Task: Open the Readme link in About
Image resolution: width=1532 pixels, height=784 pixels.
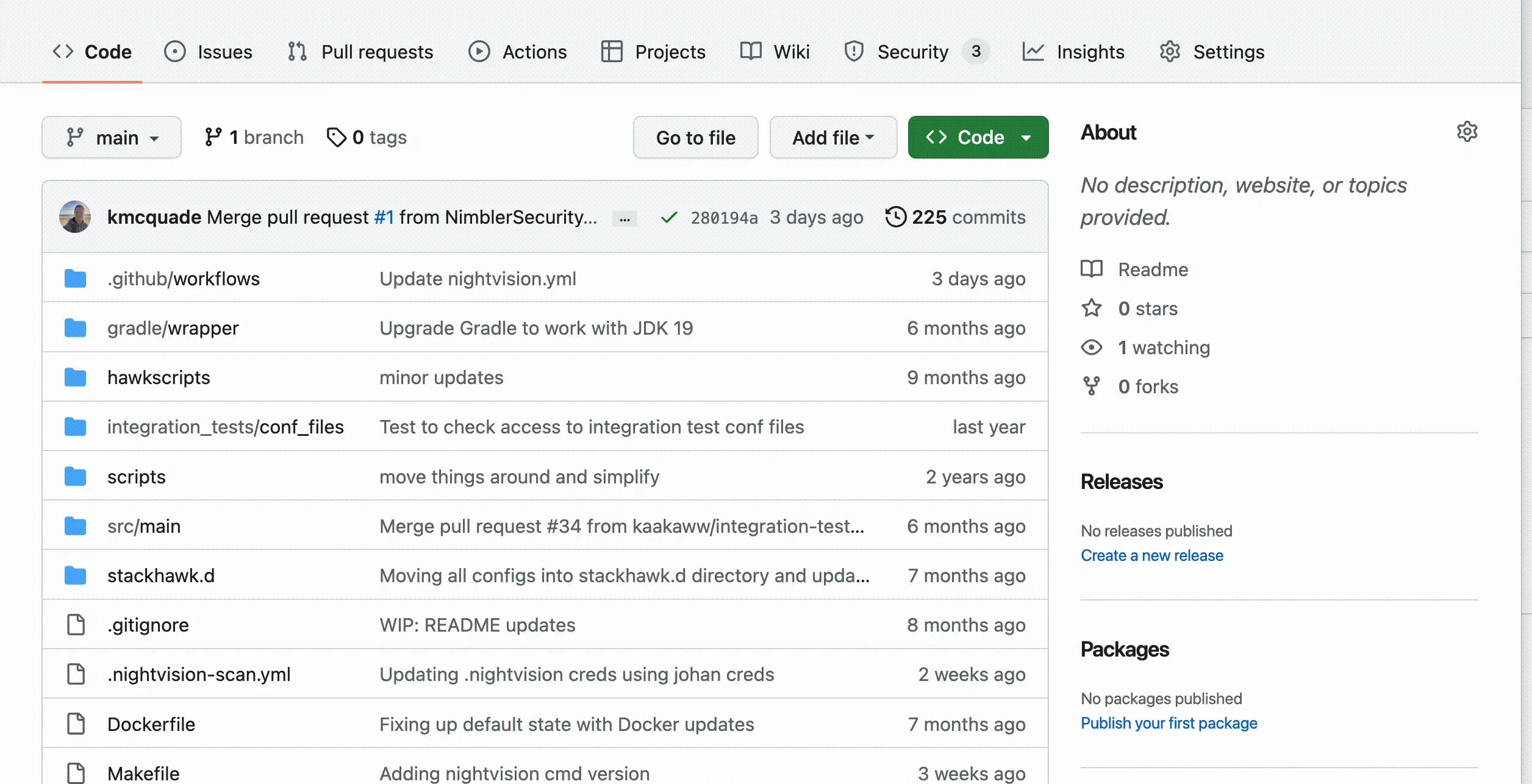Action: (x=1135, y=269)
